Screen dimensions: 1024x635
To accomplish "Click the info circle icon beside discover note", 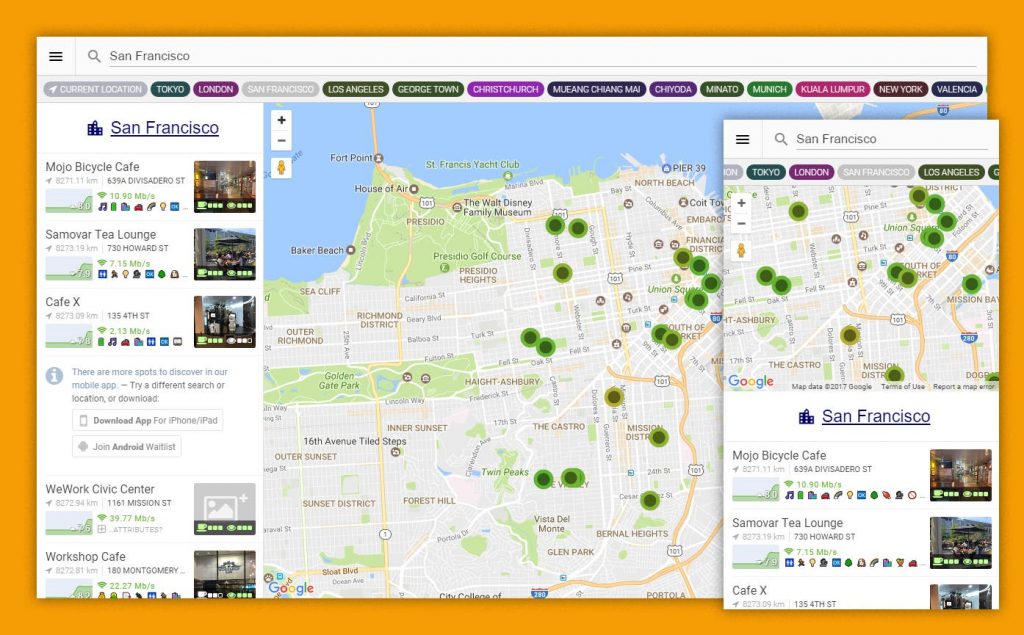I will [x=54, y=376].
